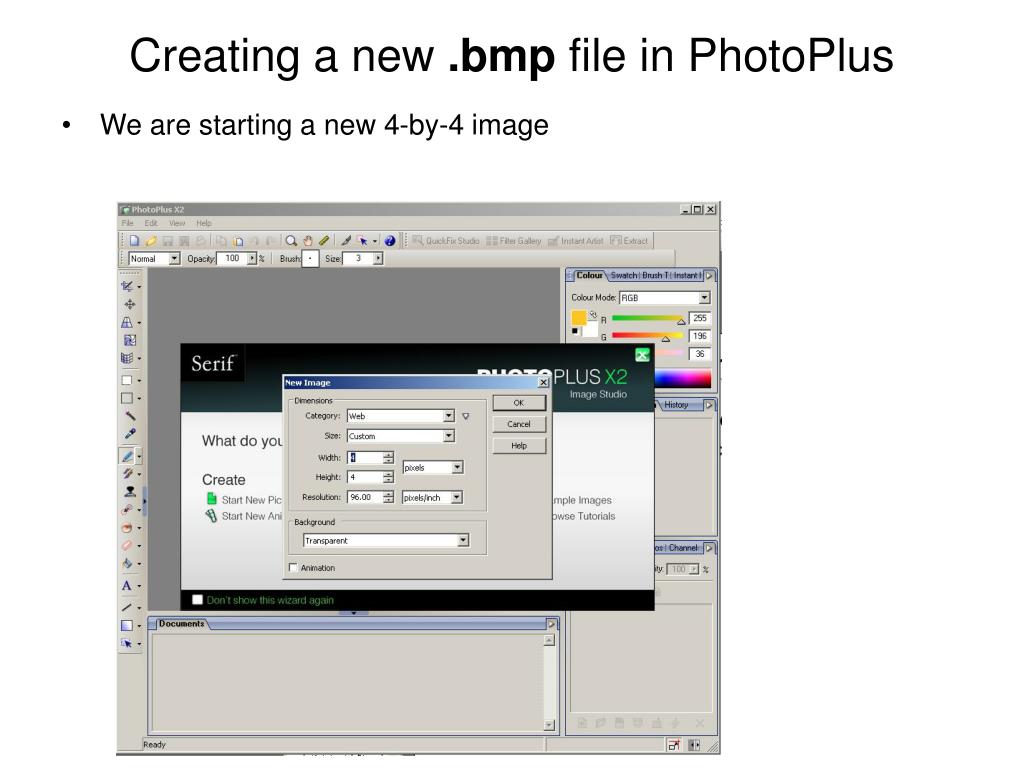The image size is (1024, 768).
Task: Open the Normal blend mode dropdown
Action: (x=154, y=259)
